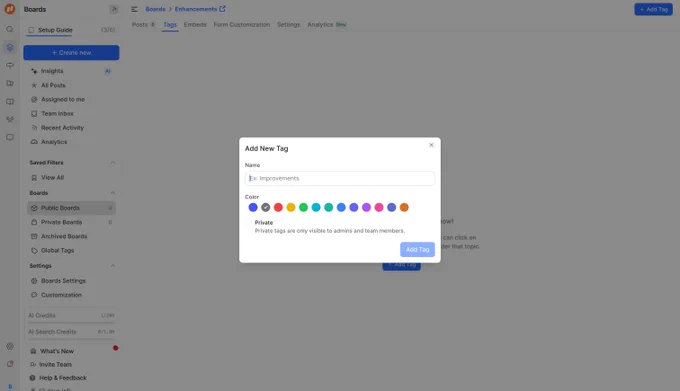Viewport: 680px width, 391px height.
Task: Click the notification icon below the gear
Action: (10, 364)
